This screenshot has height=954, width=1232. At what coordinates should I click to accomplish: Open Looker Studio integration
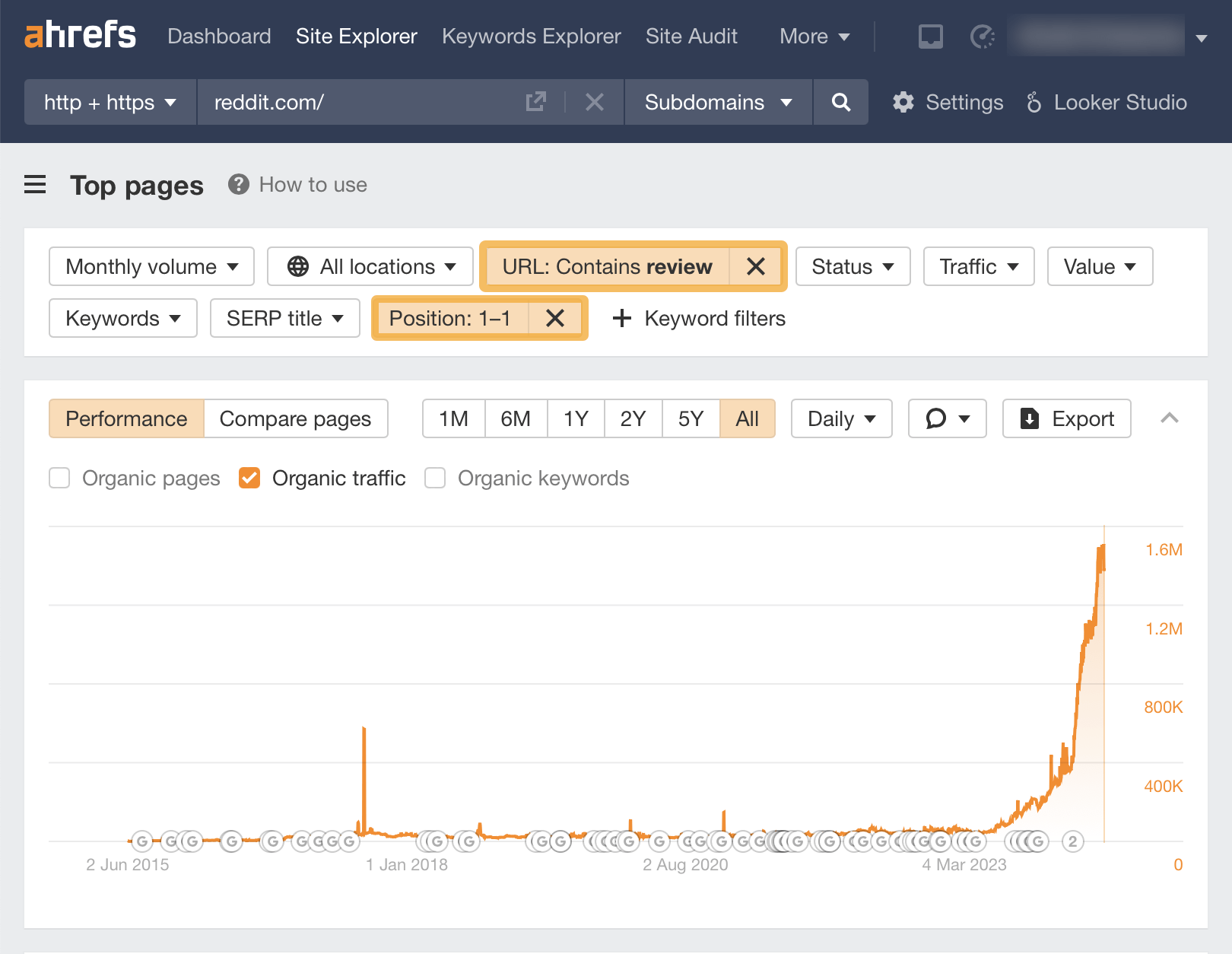[1108, 102]
